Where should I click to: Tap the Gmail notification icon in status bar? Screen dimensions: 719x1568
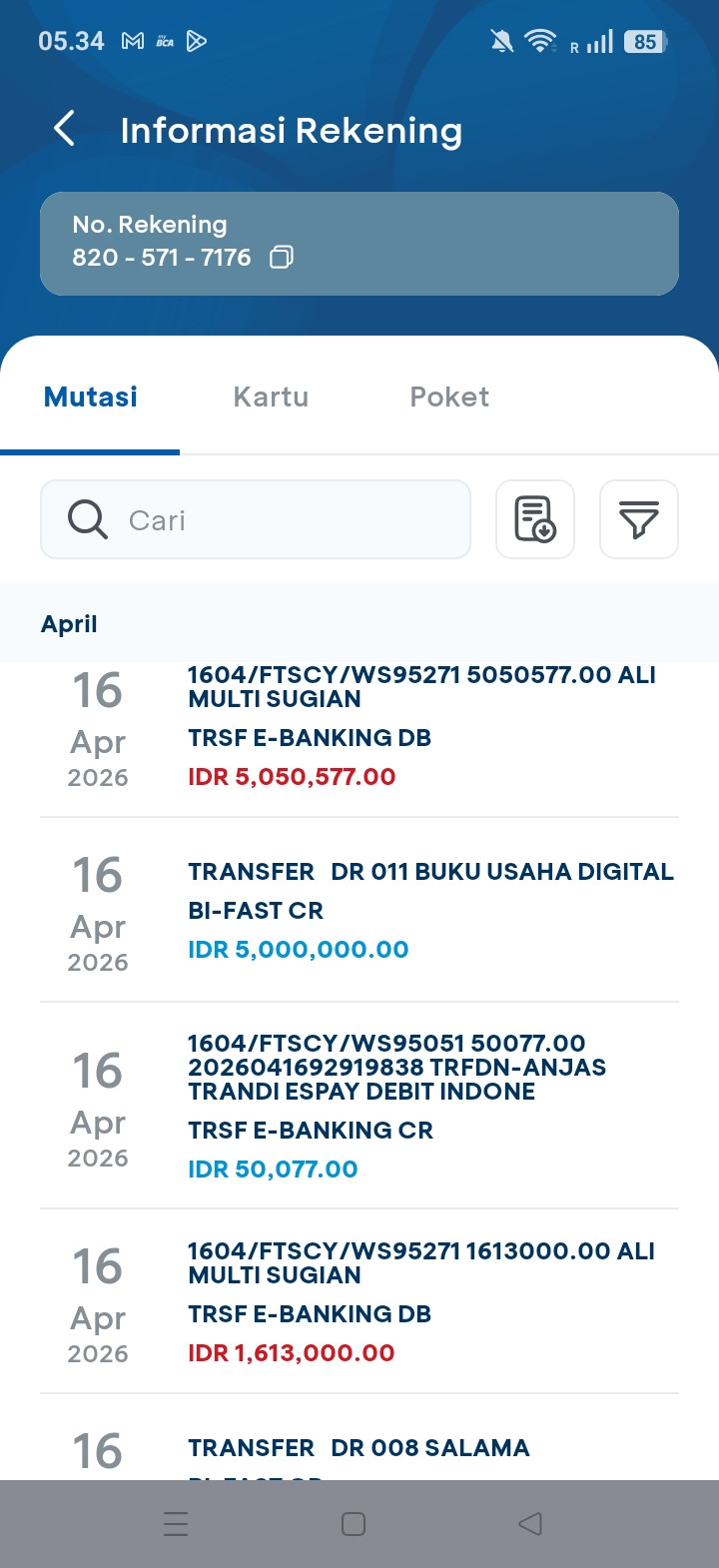tap(132, 41)
